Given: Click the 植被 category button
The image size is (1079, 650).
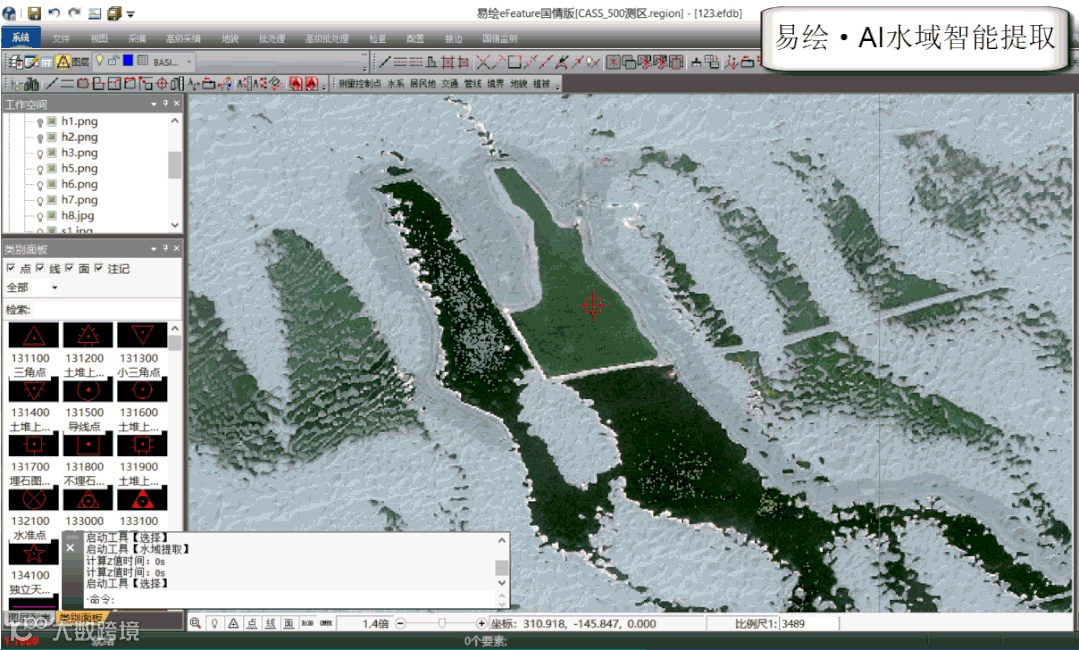Looking at the screenshot, I should tap(542, 84).
